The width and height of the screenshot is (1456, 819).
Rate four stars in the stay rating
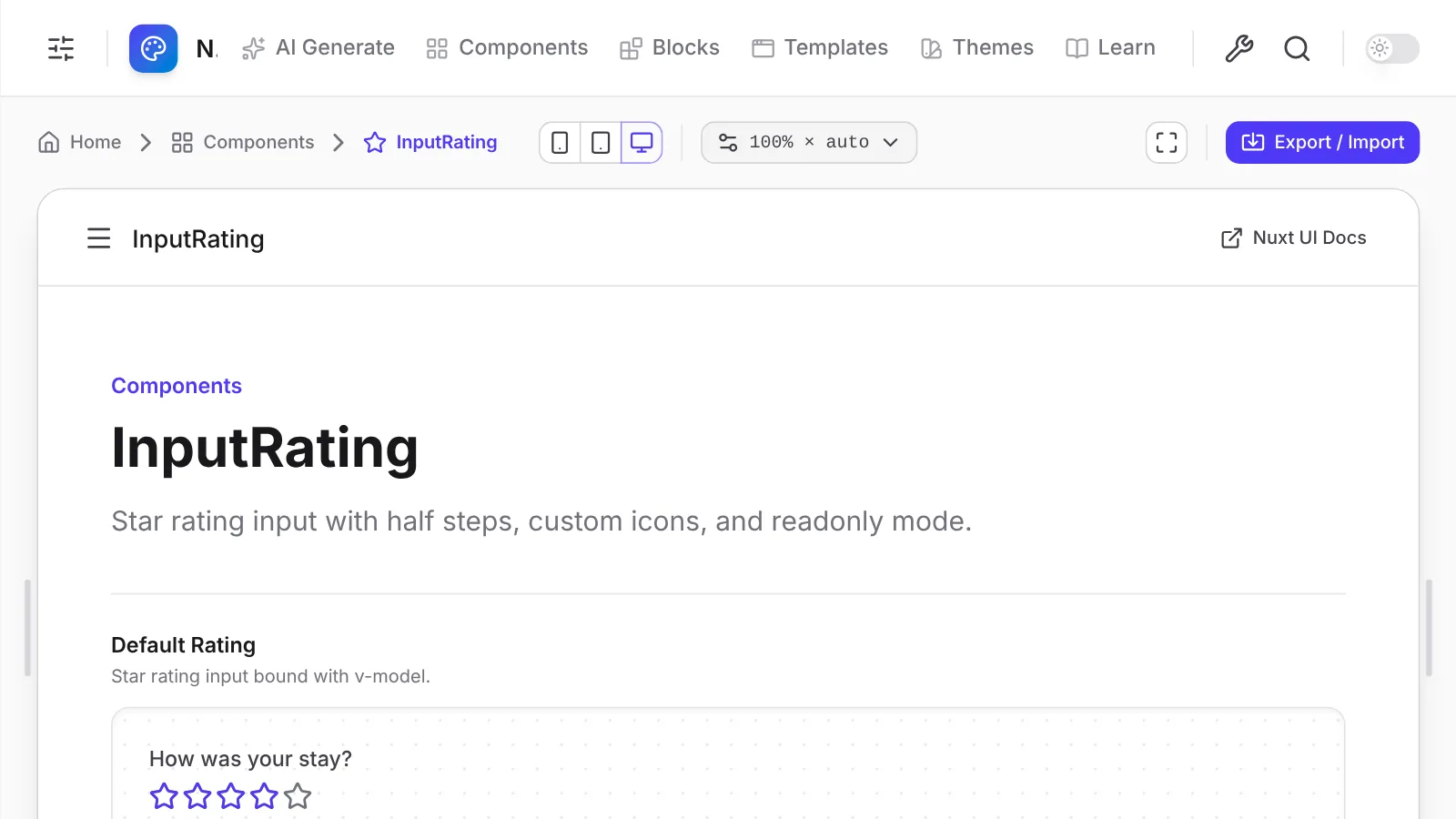point(264,796)
